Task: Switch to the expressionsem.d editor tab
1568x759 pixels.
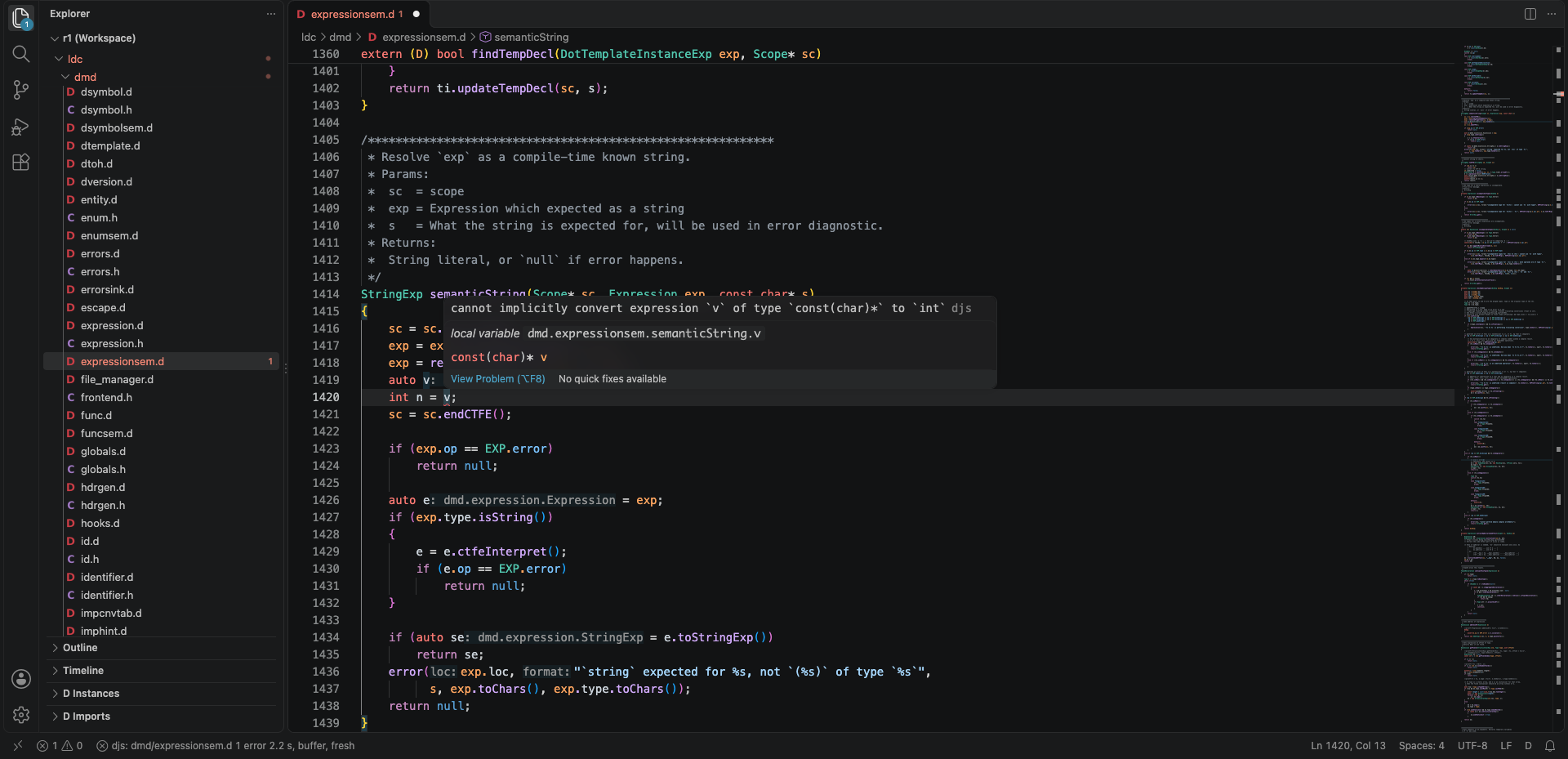Action: pyautogui.click(x=357, y=14)
